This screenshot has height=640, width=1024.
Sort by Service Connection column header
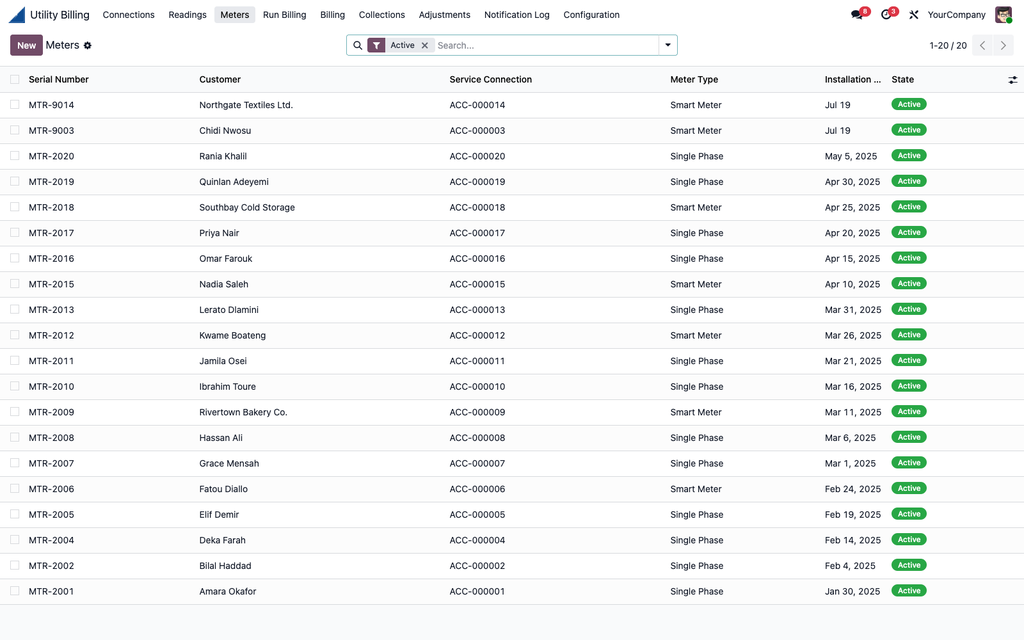tap(490, 80)
